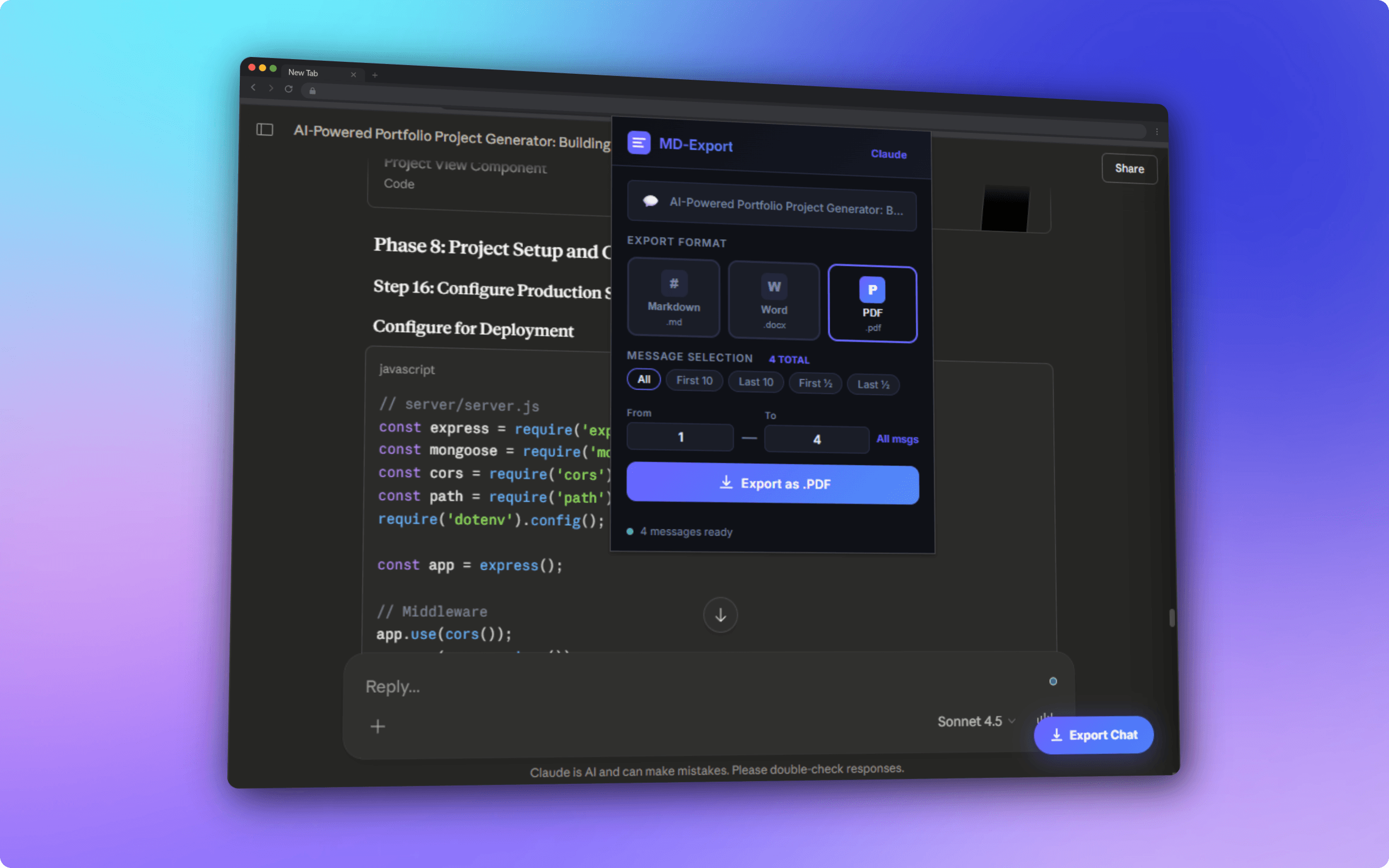Click the conversation title in the page header
Viewport: 1389px width, 868px height.
pyautogui.click(x=452, y=137)
